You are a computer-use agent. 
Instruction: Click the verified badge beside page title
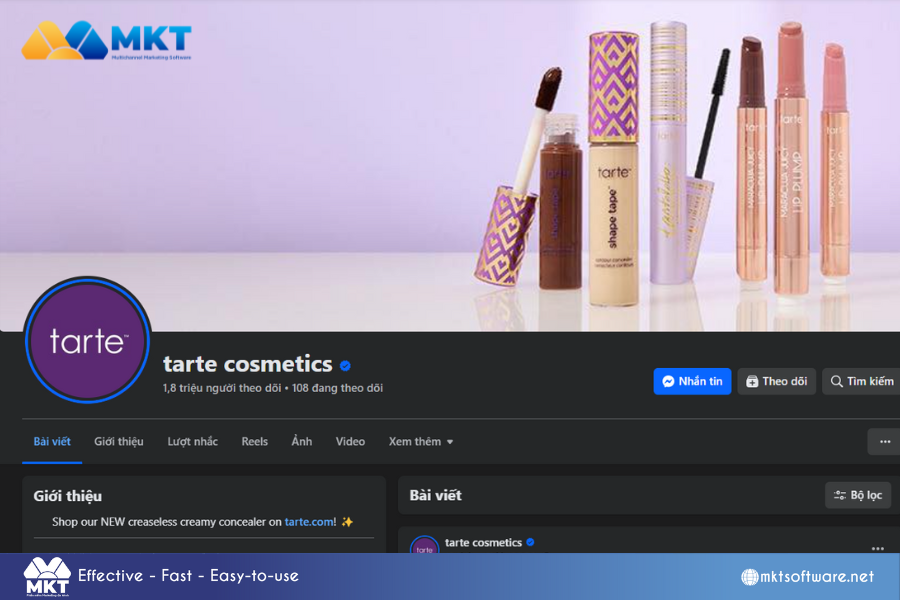pyautogui.click(x=345, y=366)
